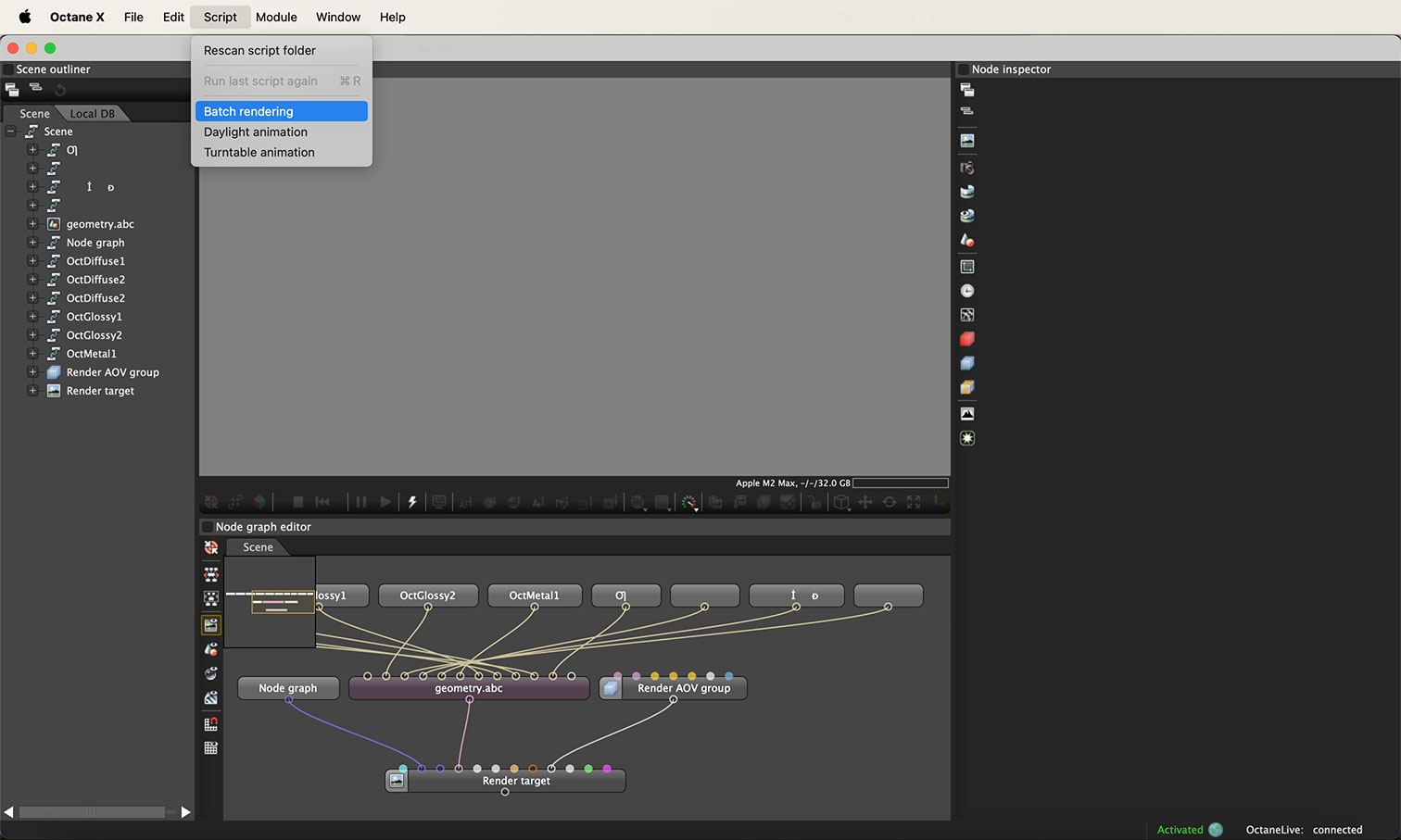
Task: Toggle grid display in node graph editor
Action: click(x=211, y=747)
